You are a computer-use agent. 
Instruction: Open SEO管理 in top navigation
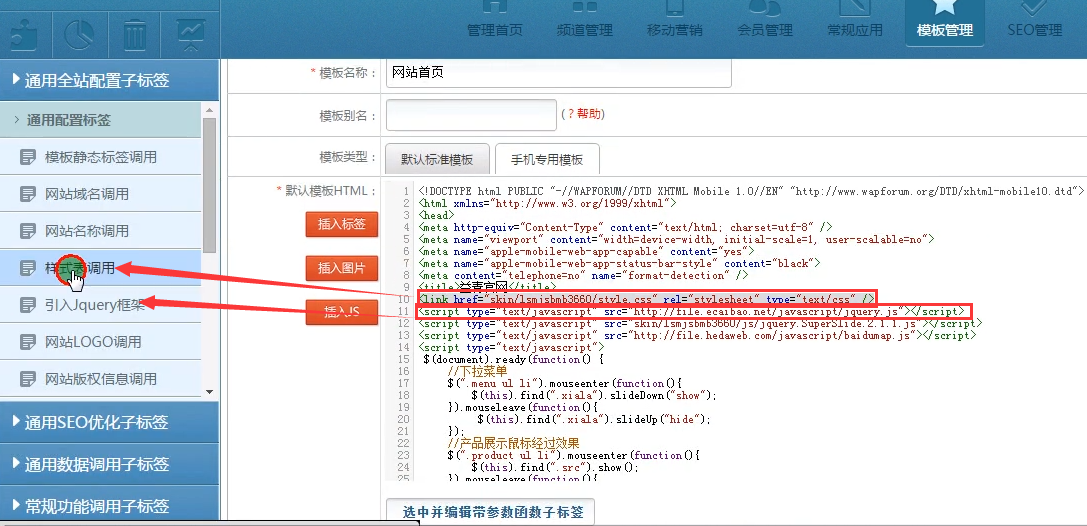pyautogui.click(x=1034, y=22)
